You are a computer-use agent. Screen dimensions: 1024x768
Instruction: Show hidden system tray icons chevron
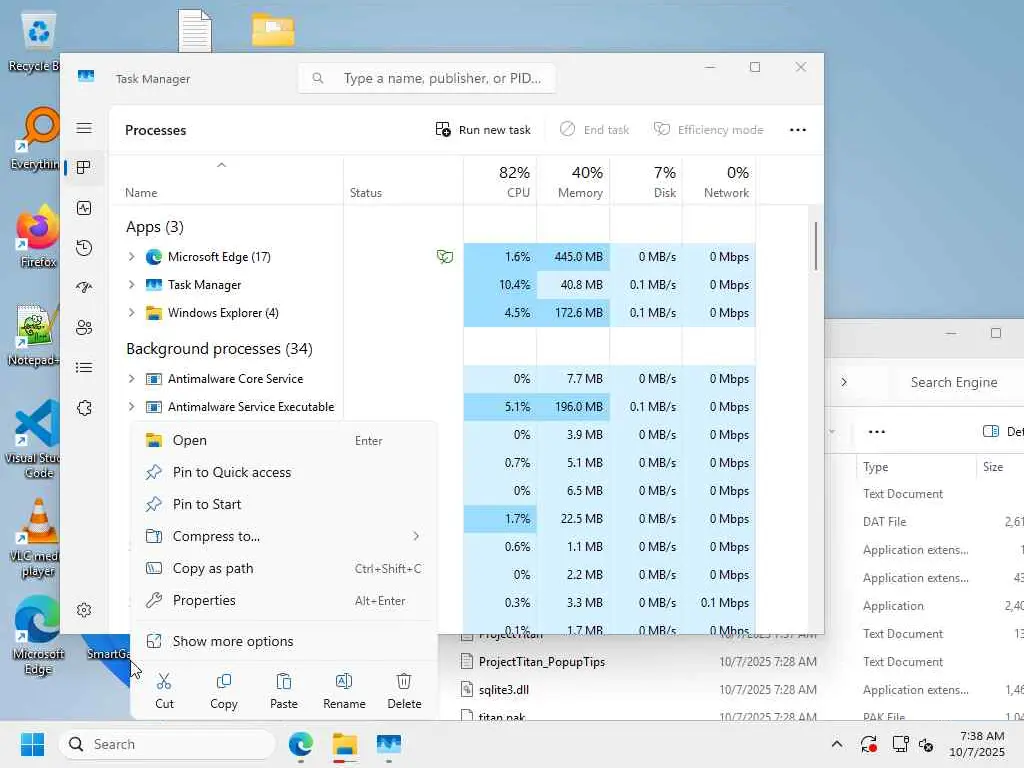pyautogui.click(x=837, y=744)
